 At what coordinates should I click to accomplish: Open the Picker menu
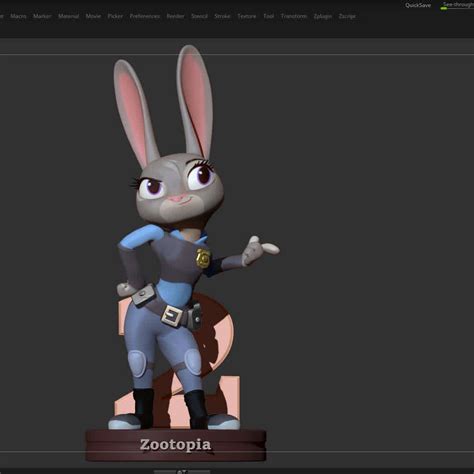(115, 16)
